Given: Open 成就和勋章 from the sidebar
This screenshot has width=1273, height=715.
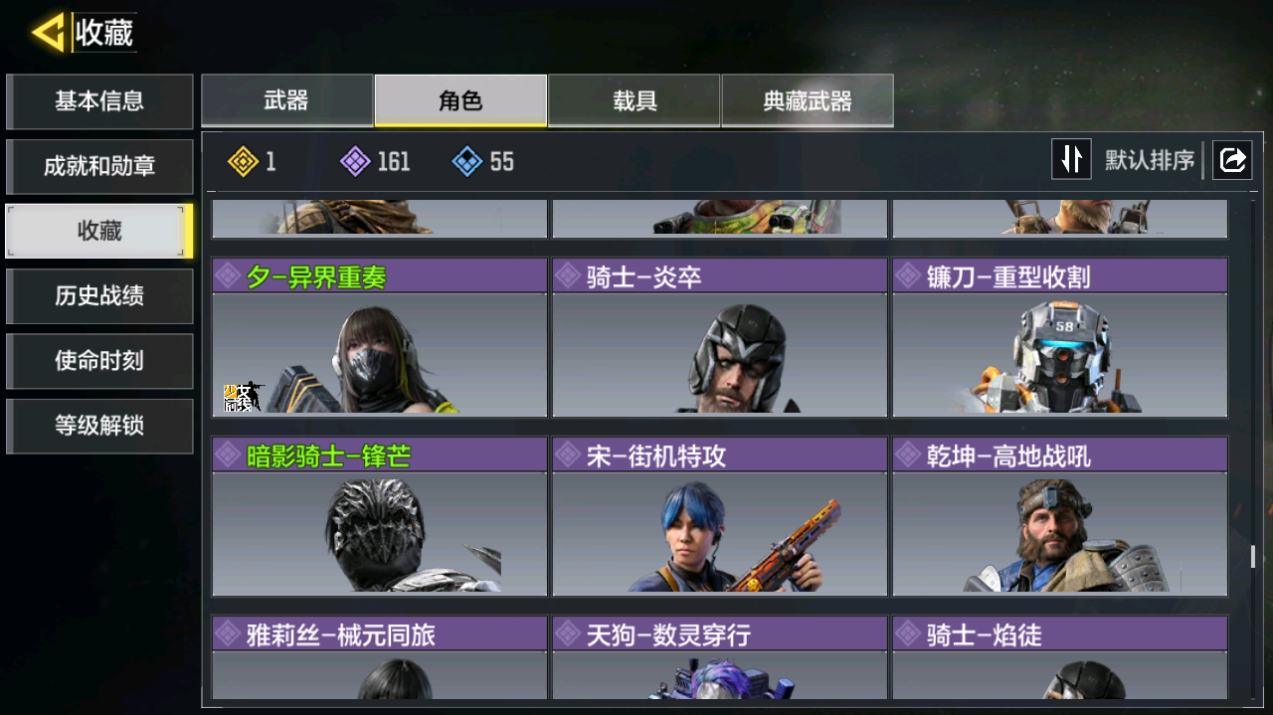Looking at the screenshot, I should point(99,166).
